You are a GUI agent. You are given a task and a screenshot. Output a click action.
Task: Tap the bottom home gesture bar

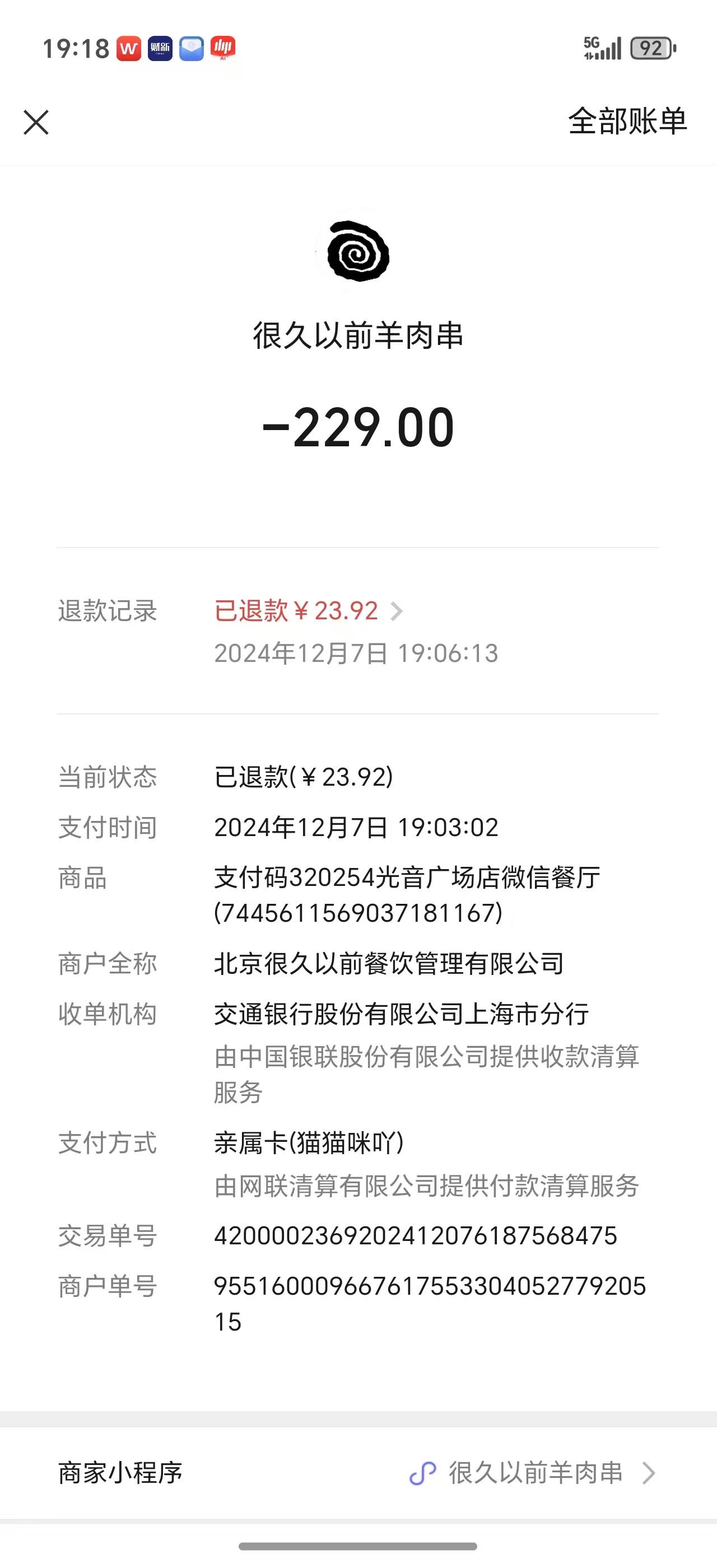358,1546
